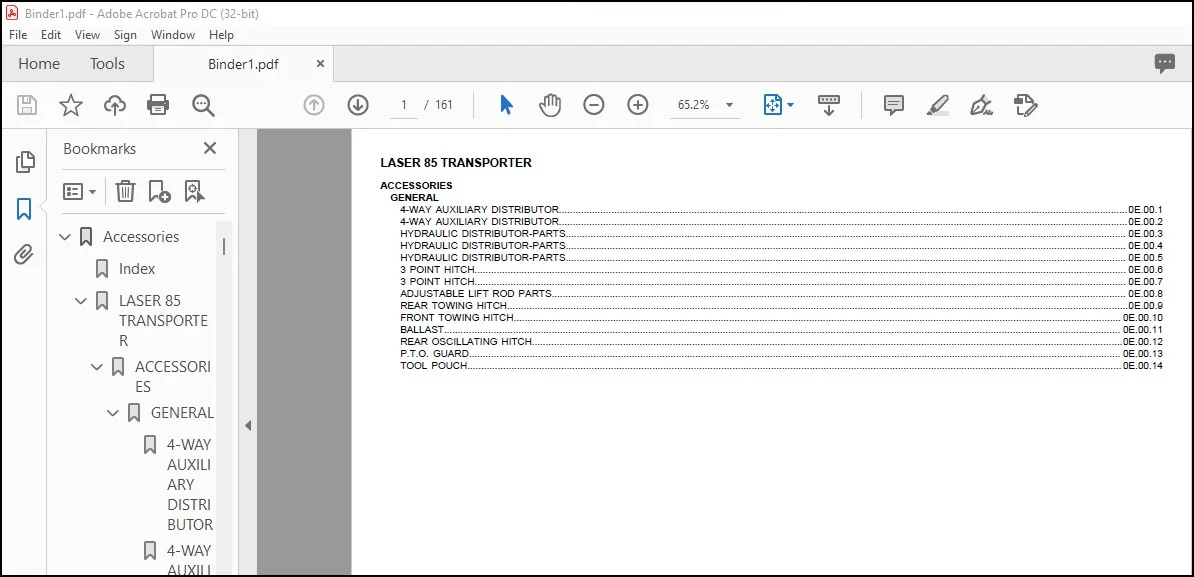Open the Redact/Edit stamp tool icon
This screenshot has height=577, width=1194.
click(x=1026, y=105)
